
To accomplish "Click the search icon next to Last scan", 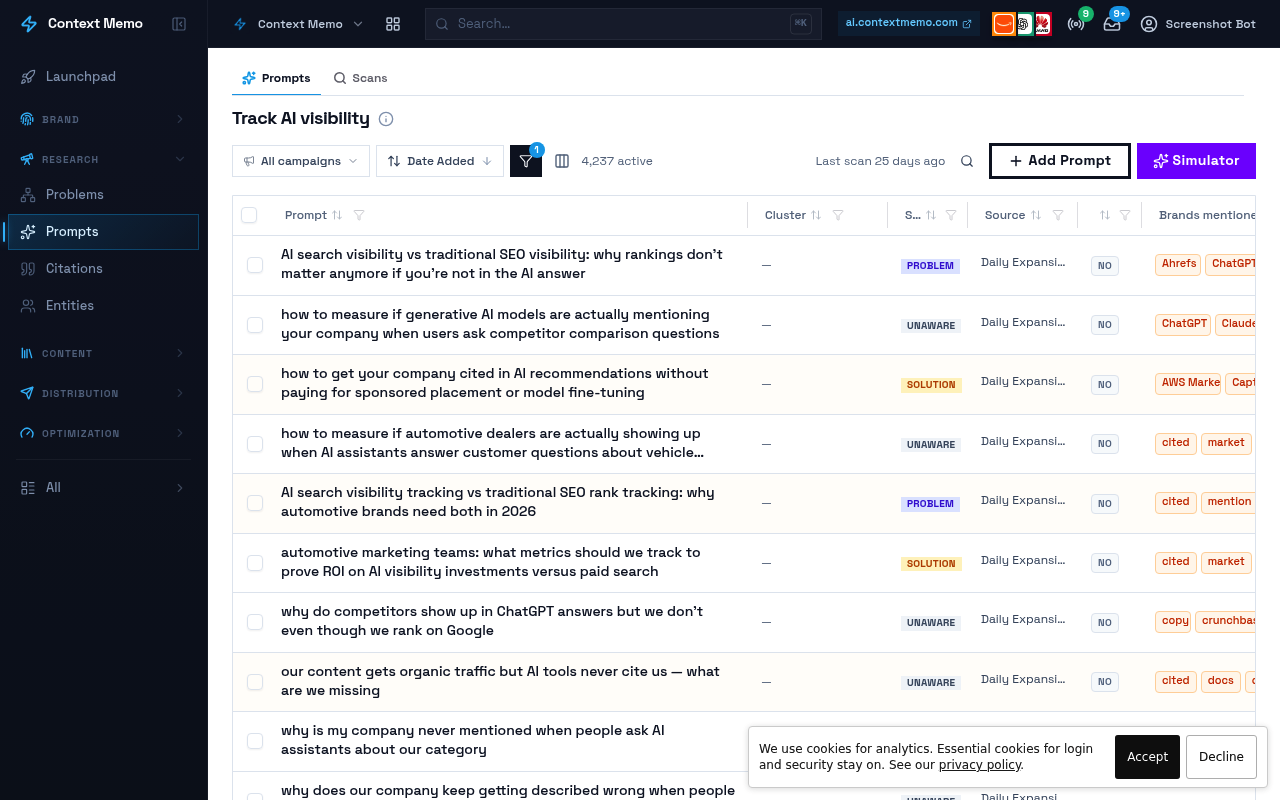I will click(967, 161).
